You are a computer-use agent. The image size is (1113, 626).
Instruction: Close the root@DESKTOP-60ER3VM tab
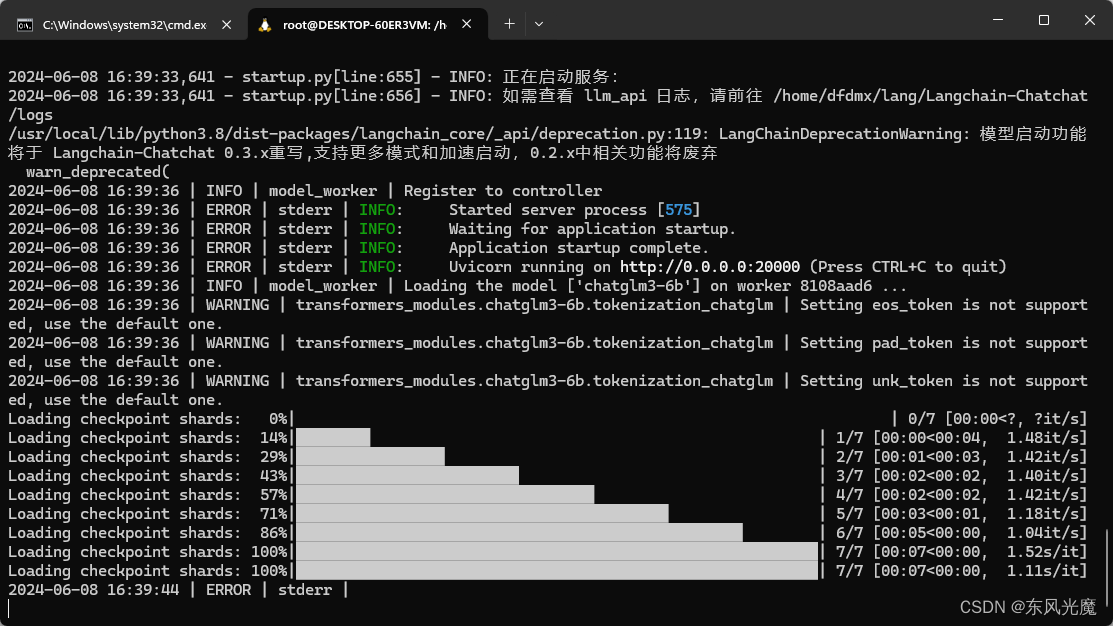[x=466, y=24]
